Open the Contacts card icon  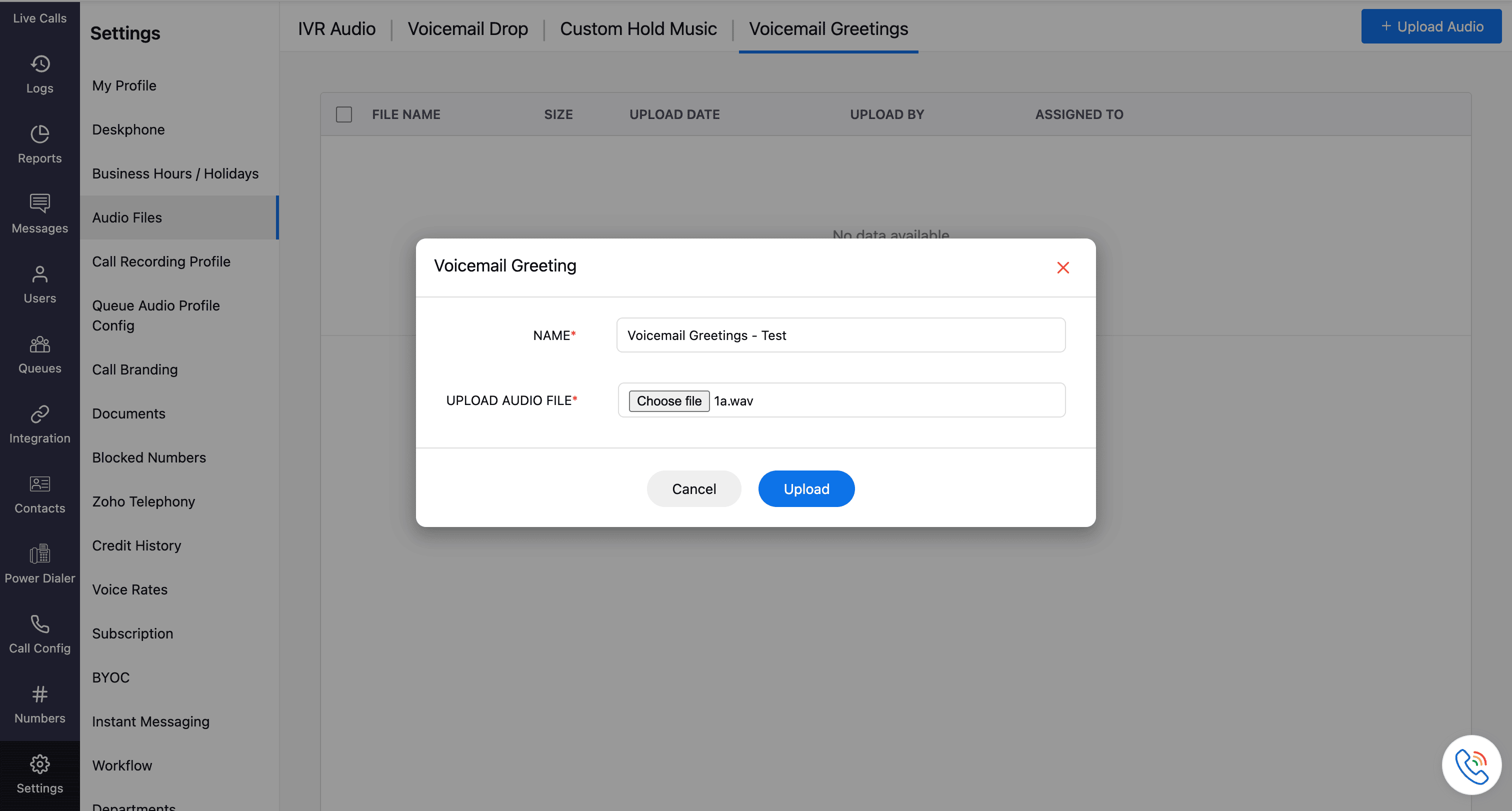[x=40, y=484]
